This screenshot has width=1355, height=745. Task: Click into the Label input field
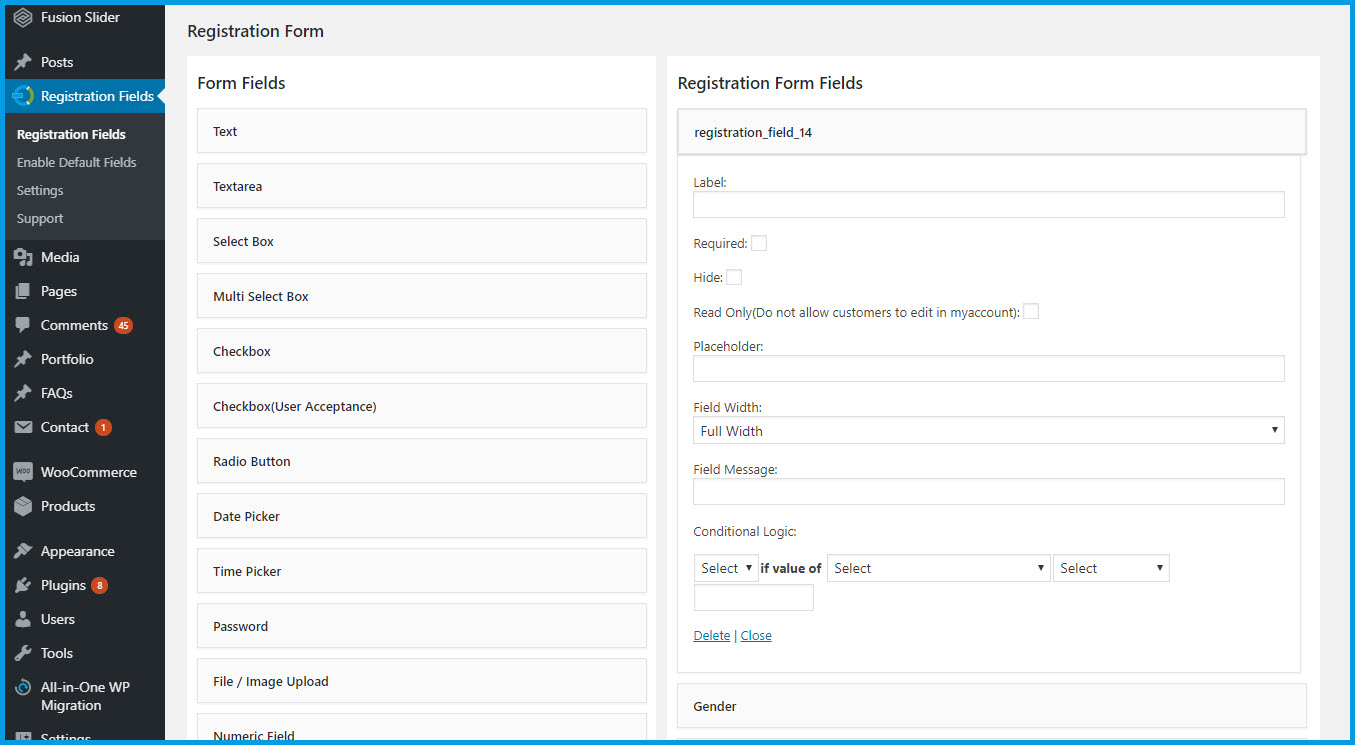988,205
